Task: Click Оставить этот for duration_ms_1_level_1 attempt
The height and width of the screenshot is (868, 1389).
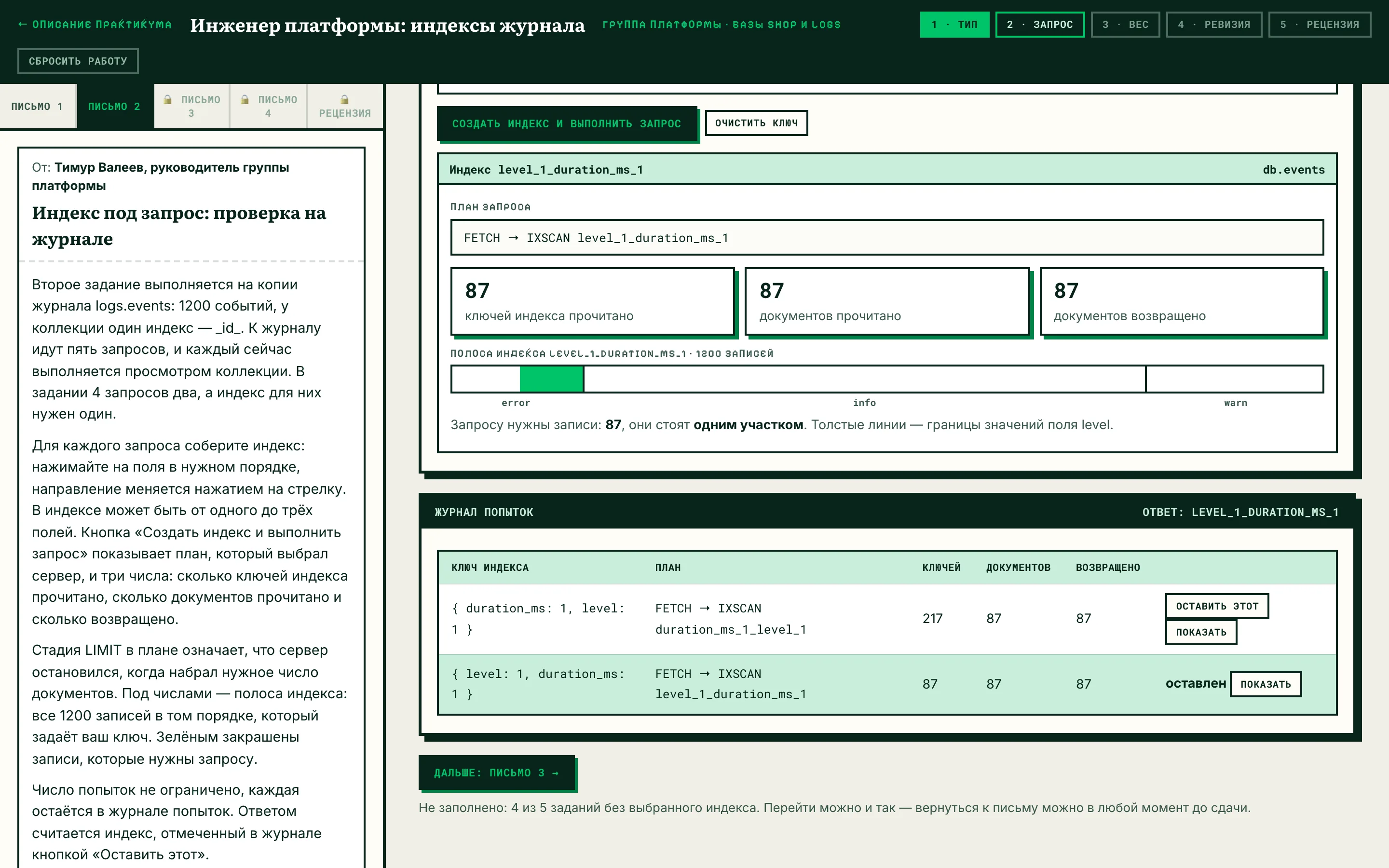Action: tap(1217, 606)
